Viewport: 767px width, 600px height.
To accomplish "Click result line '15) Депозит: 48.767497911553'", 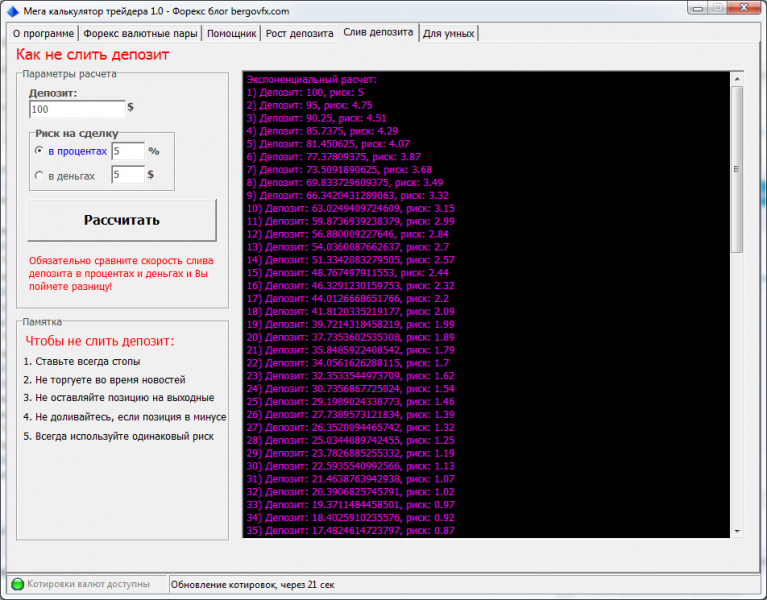I will click(x=347, y=273).
